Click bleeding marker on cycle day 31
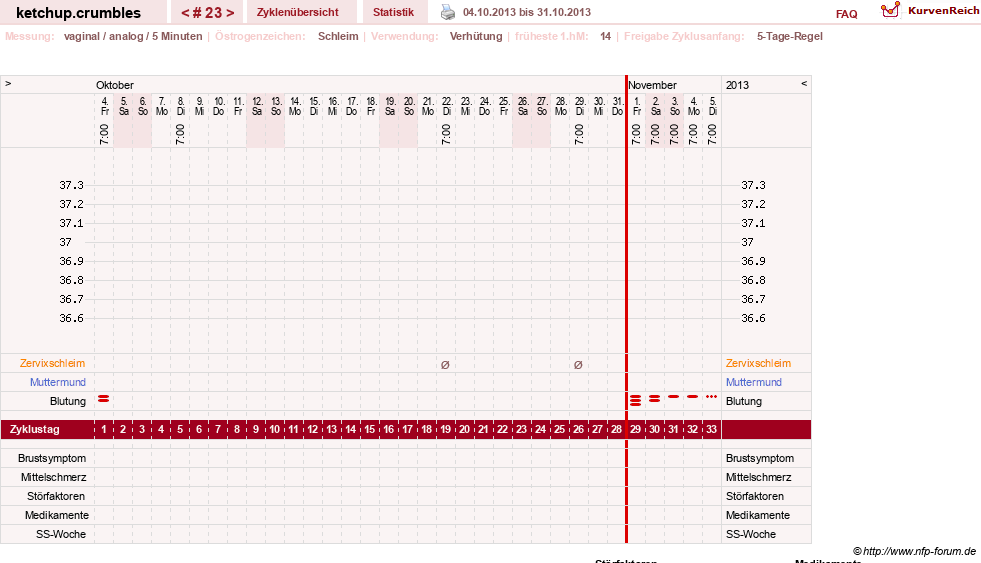981x563 pixels. 673,397
